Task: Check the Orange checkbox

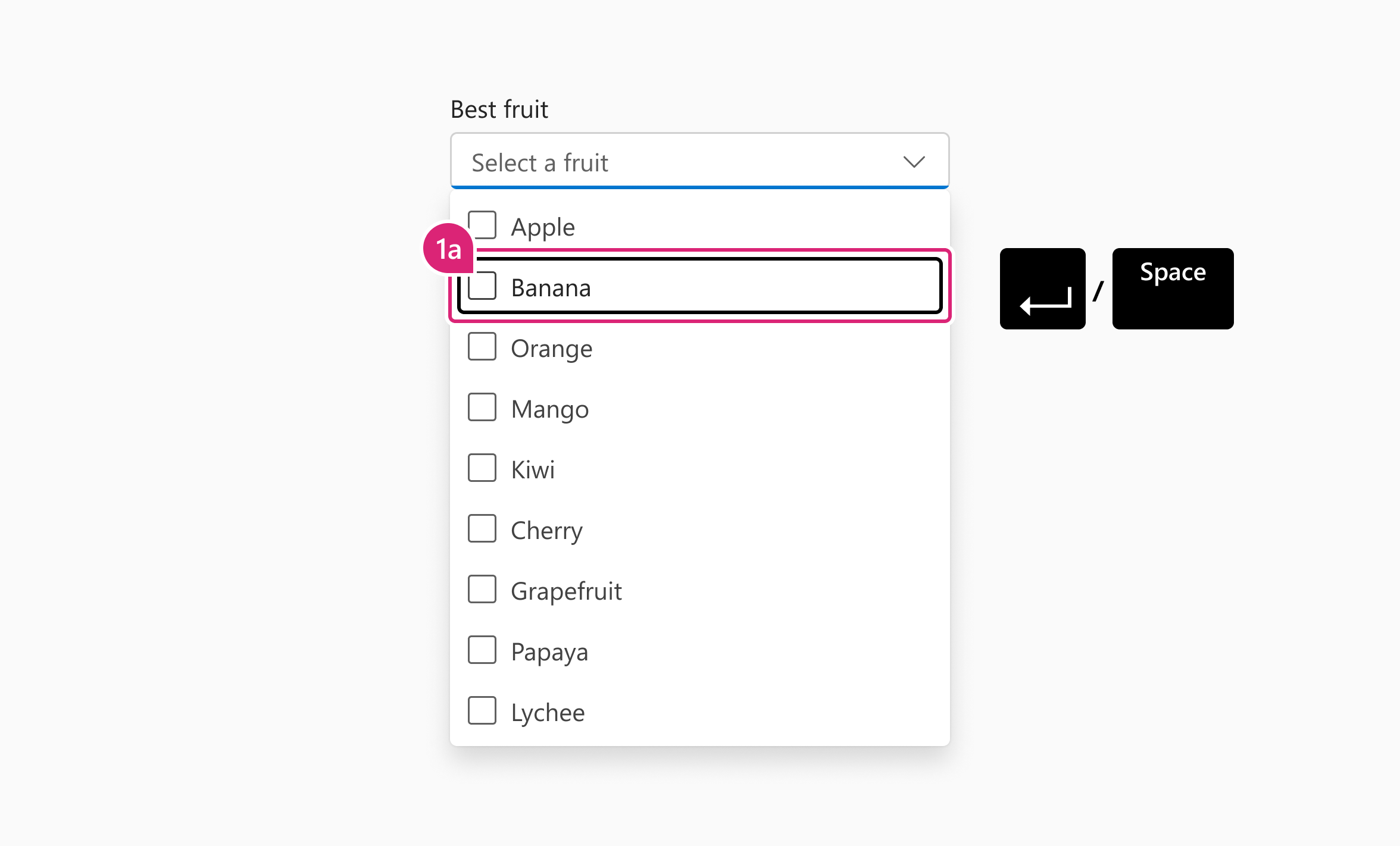Action: click(x=482, y=347)
